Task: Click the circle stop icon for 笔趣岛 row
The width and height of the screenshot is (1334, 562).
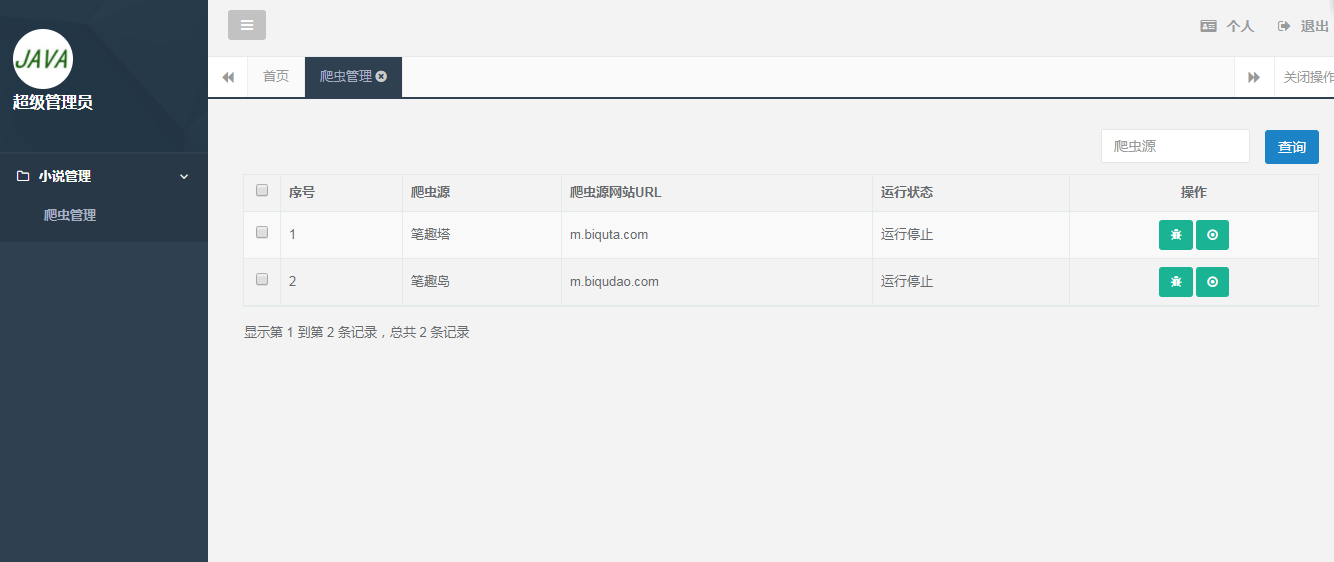Action: [1212, 282]
